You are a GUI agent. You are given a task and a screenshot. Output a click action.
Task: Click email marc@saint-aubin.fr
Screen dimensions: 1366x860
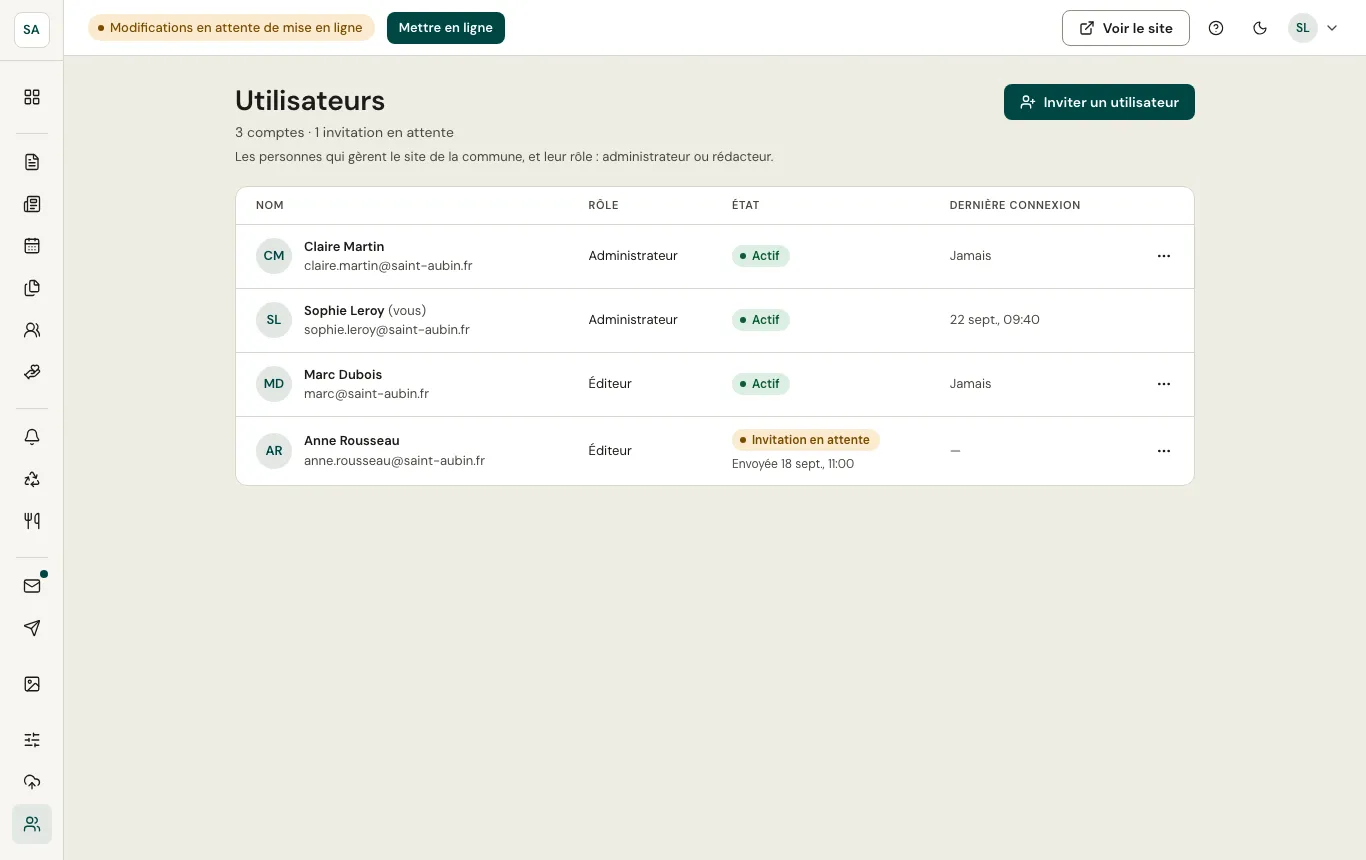[x=366, y=394]
